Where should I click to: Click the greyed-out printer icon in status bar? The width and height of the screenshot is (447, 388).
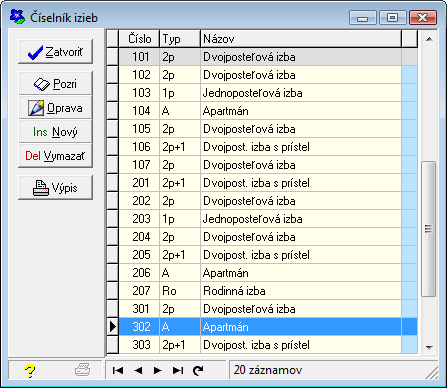pos(82,370)
